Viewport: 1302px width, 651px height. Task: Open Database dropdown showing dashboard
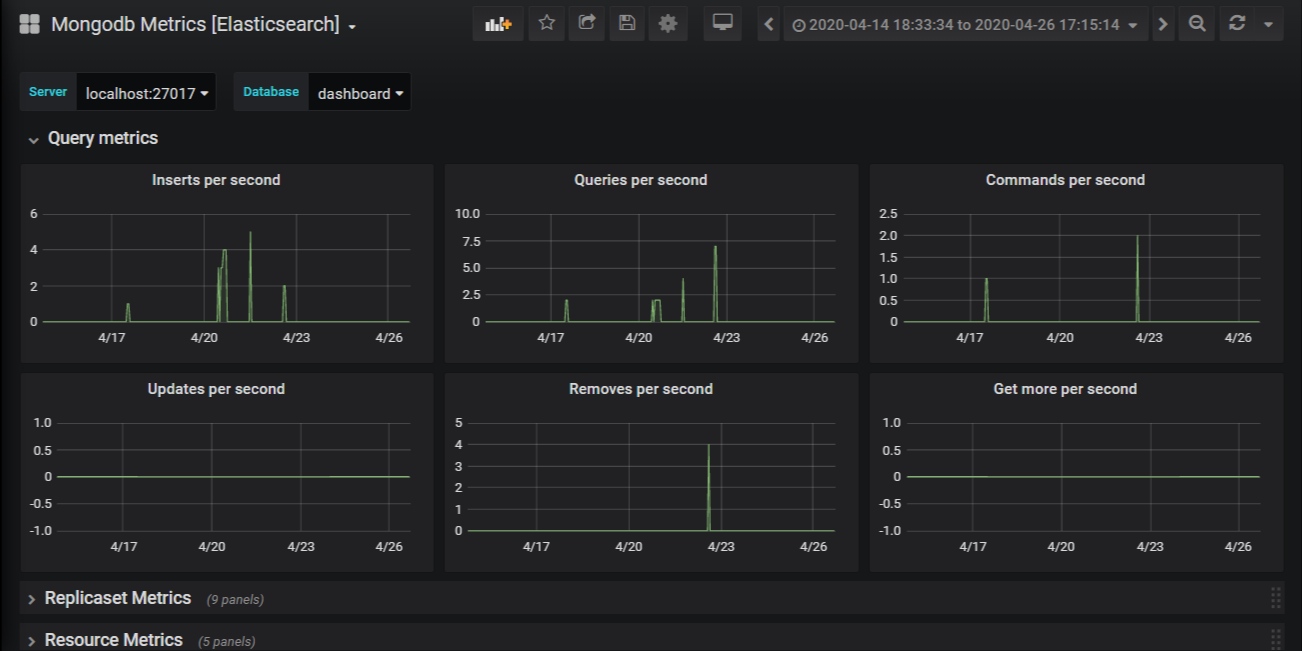(x=360, y=93)
